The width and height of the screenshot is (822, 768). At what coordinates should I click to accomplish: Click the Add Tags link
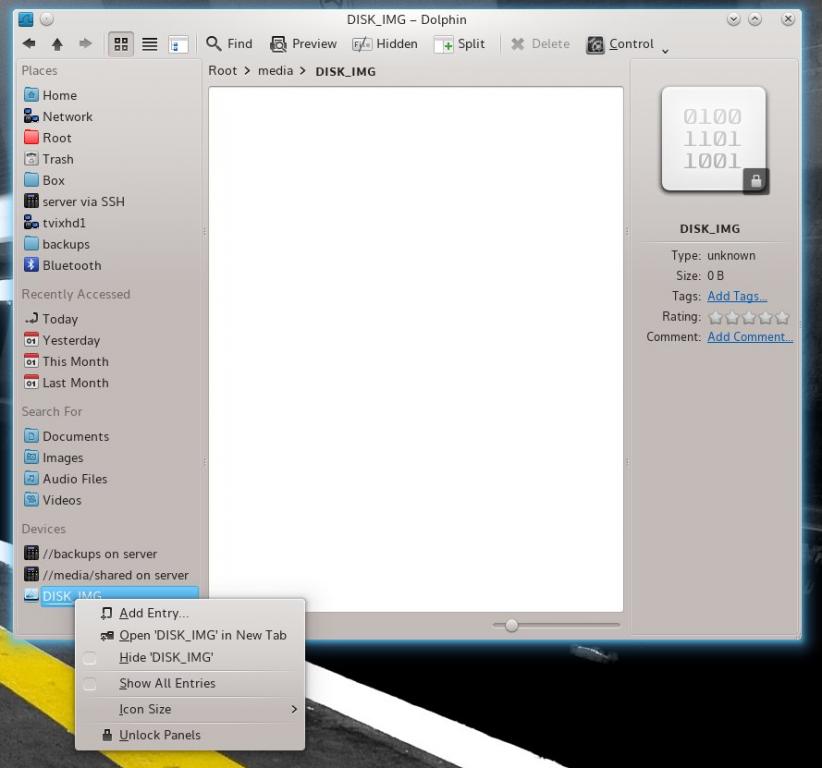pyautogui.click(x=737, y=296)
